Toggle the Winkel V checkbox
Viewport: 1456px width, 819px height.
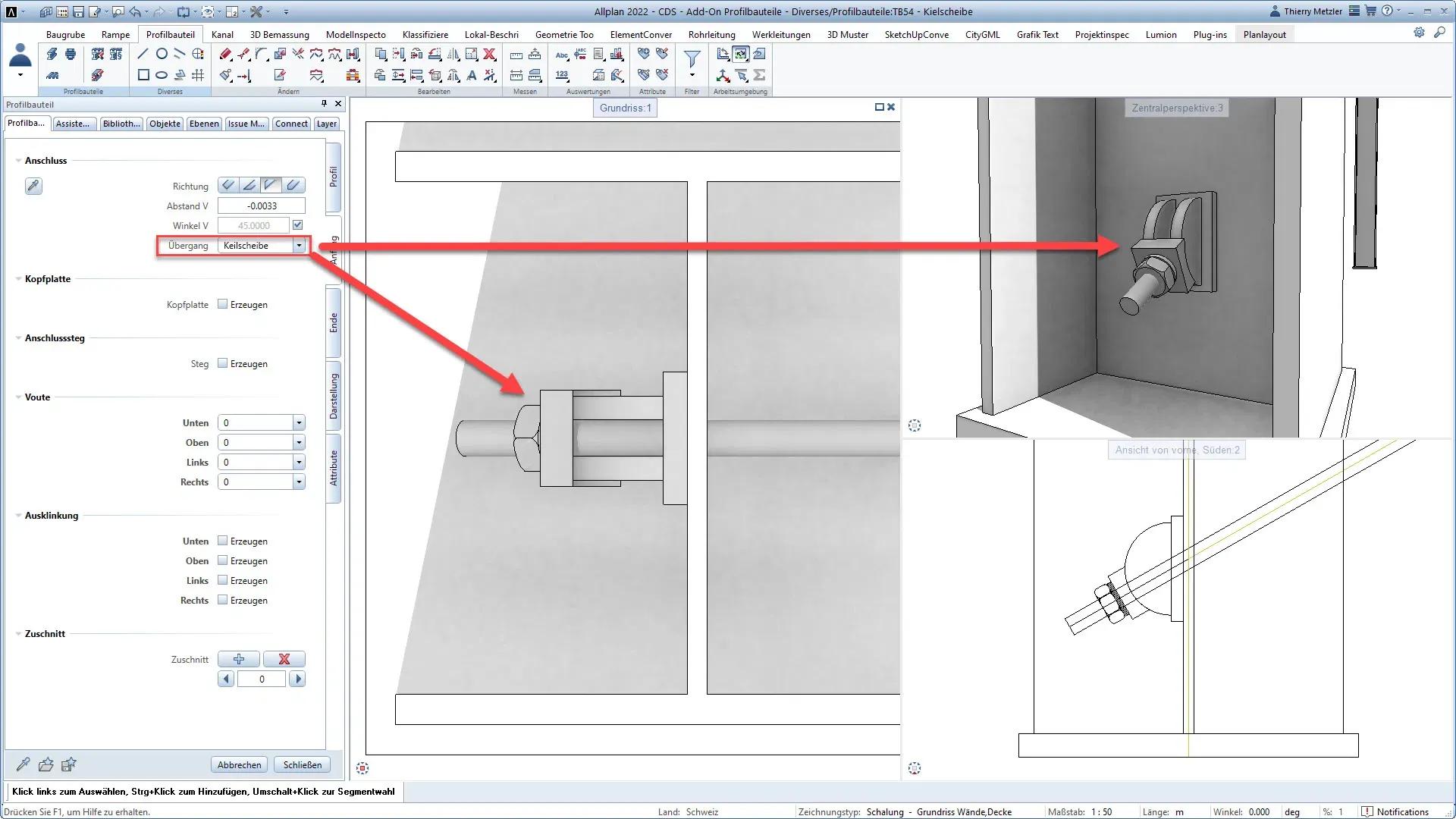pos(298,225)
